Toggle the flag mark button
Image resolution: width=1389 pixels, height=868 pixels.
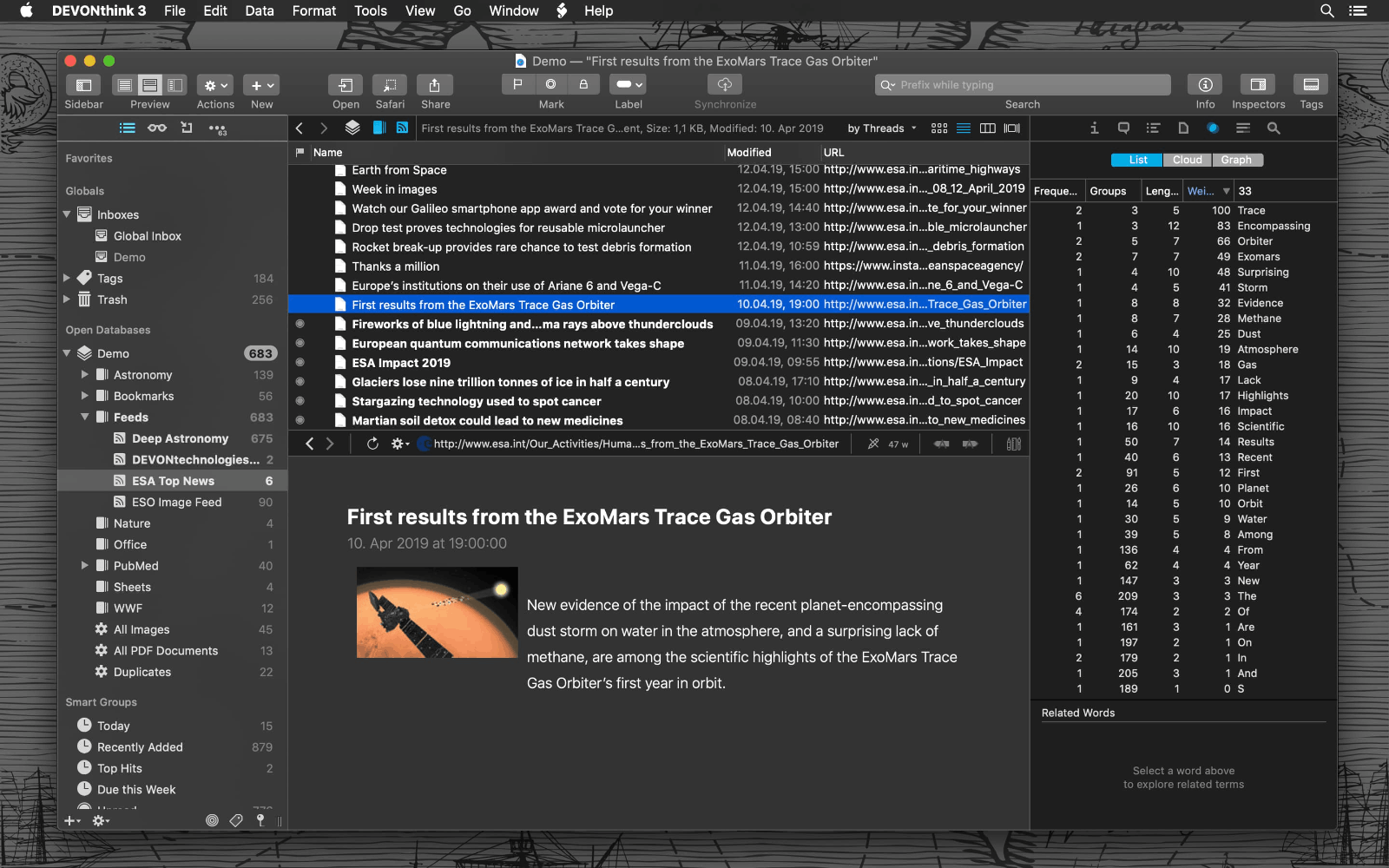coord(518,84)
